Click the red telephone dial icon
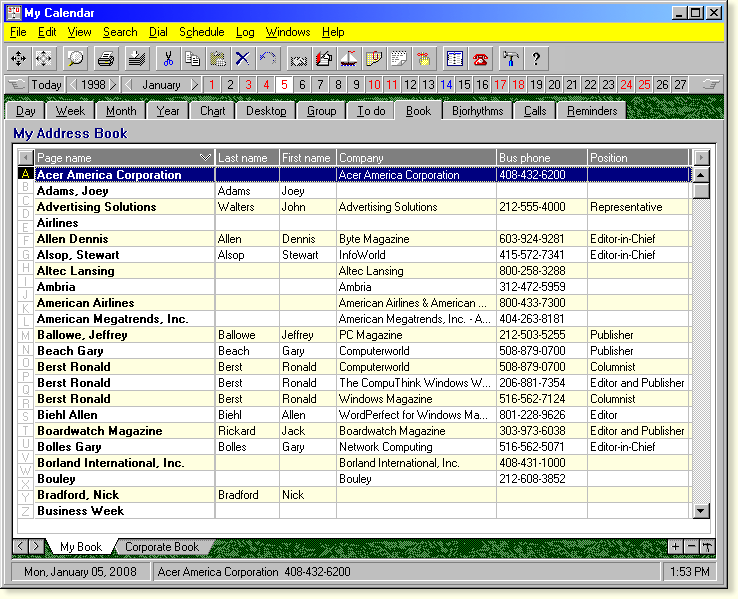738x599 pixels. pyautogui.click(x=480, y=59)
